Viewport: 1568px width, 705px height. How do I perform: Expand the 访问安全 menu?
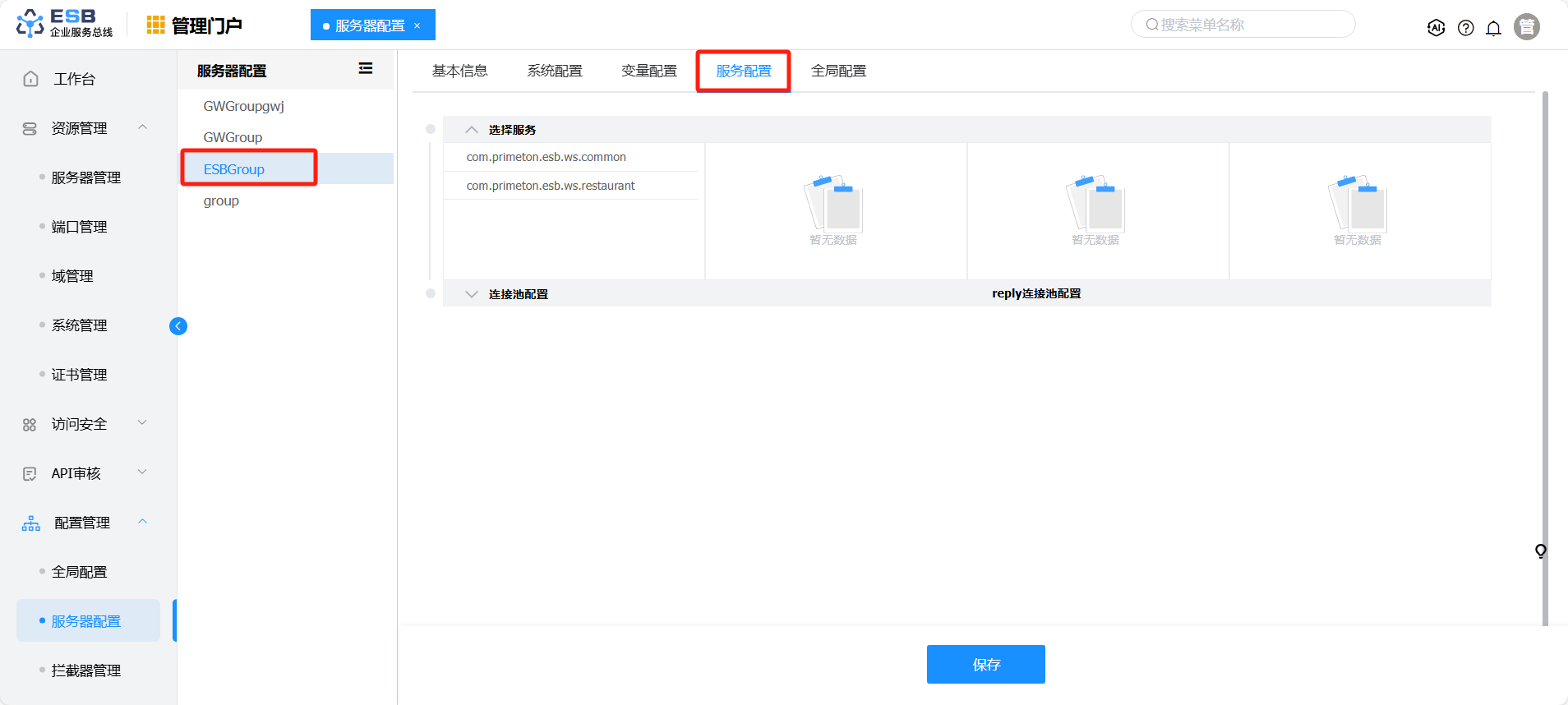click(142, 423)
